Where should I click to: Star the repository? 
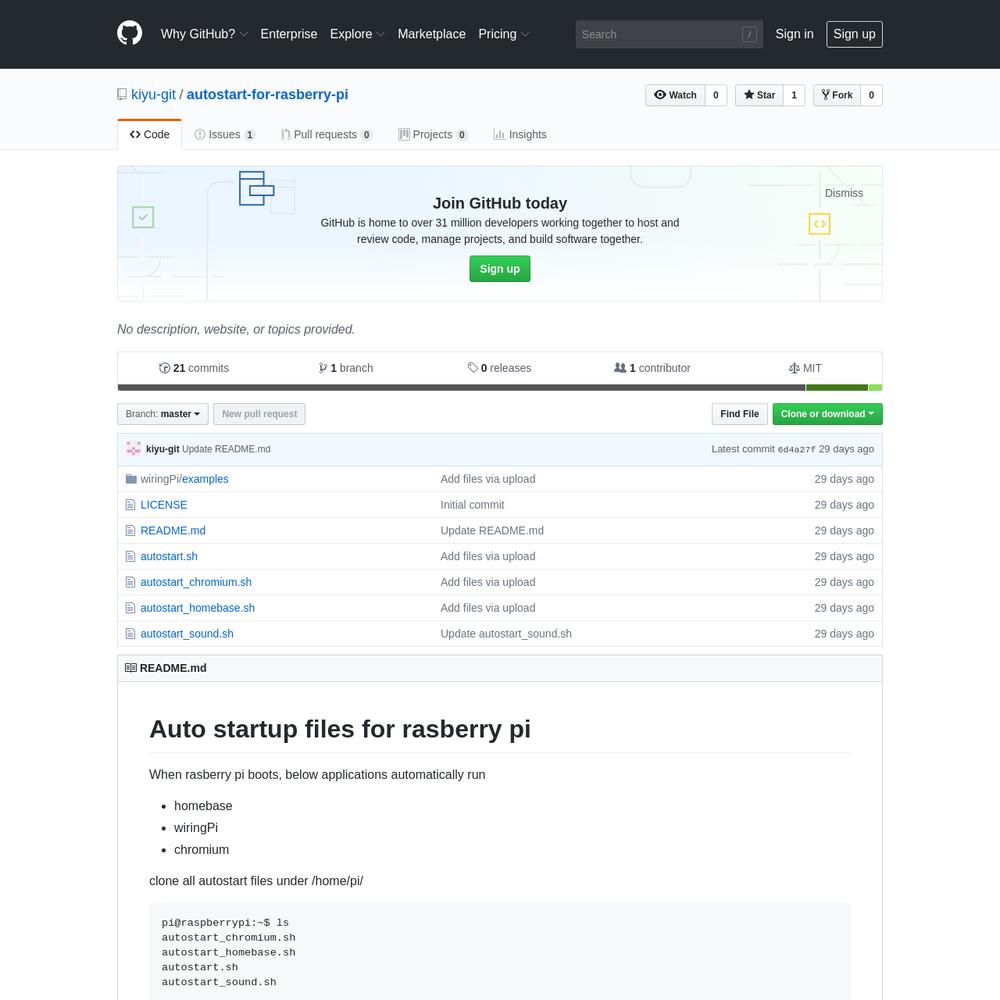tap(759, 95)
